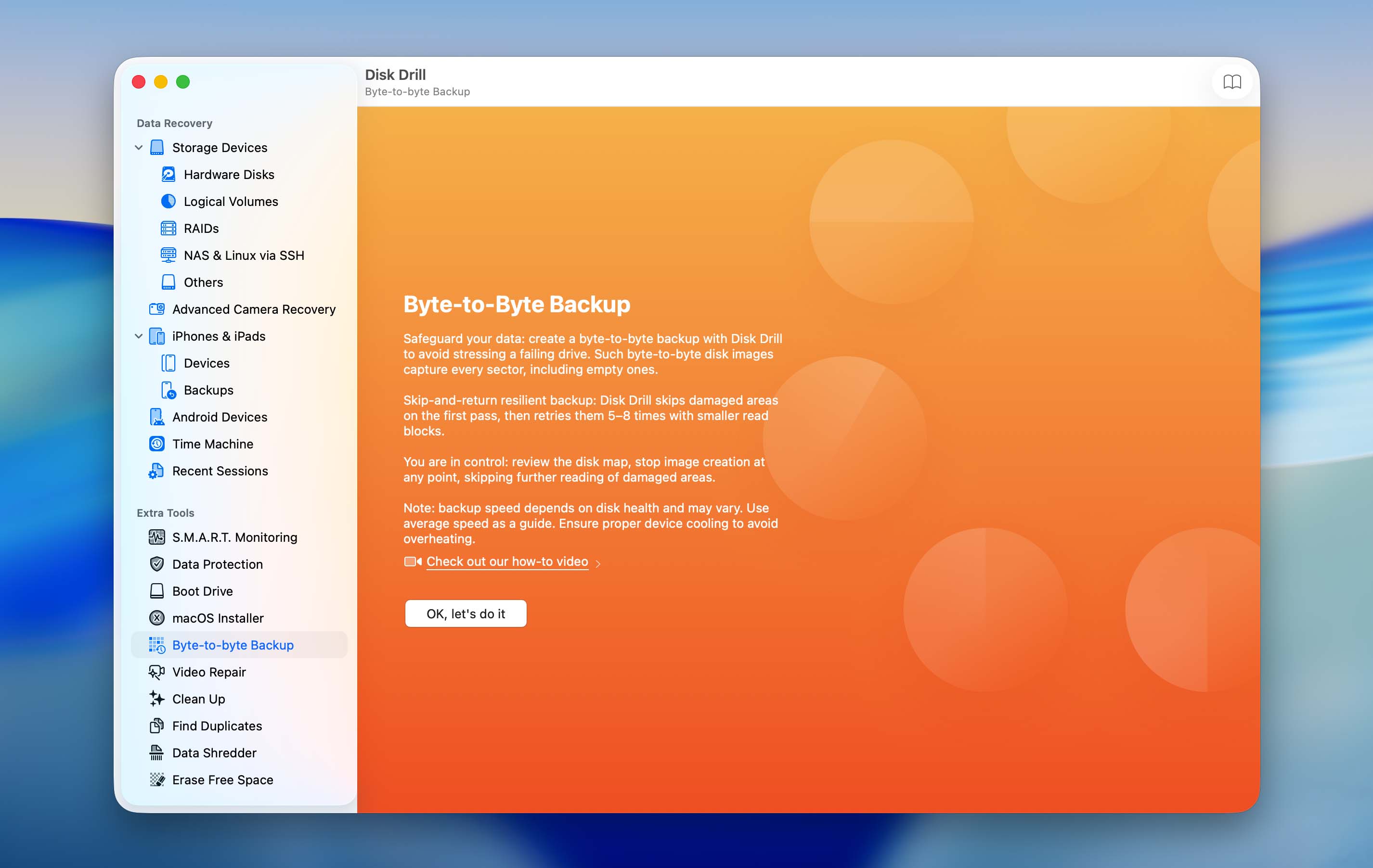Image resolution: width=1373 pixels, height=868 pixels.
Task: Click the RAIDs server icon
Action: 168,229
